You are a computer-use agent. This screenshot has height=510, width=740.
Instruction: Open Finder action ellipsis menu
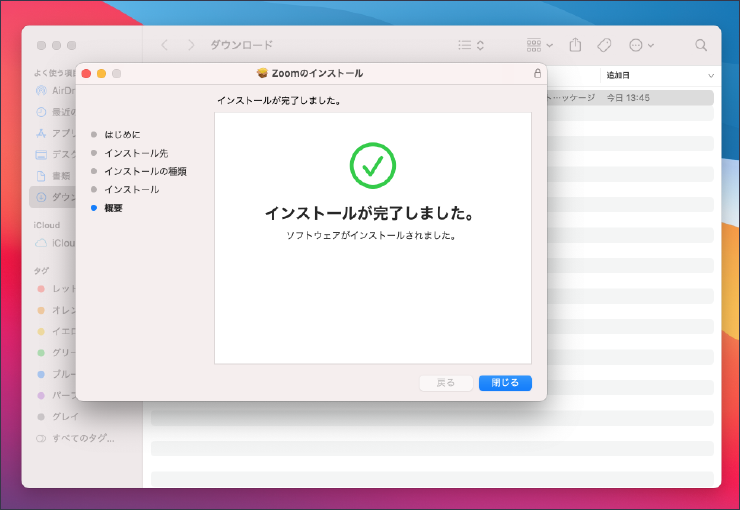click(x=641, y=45)
